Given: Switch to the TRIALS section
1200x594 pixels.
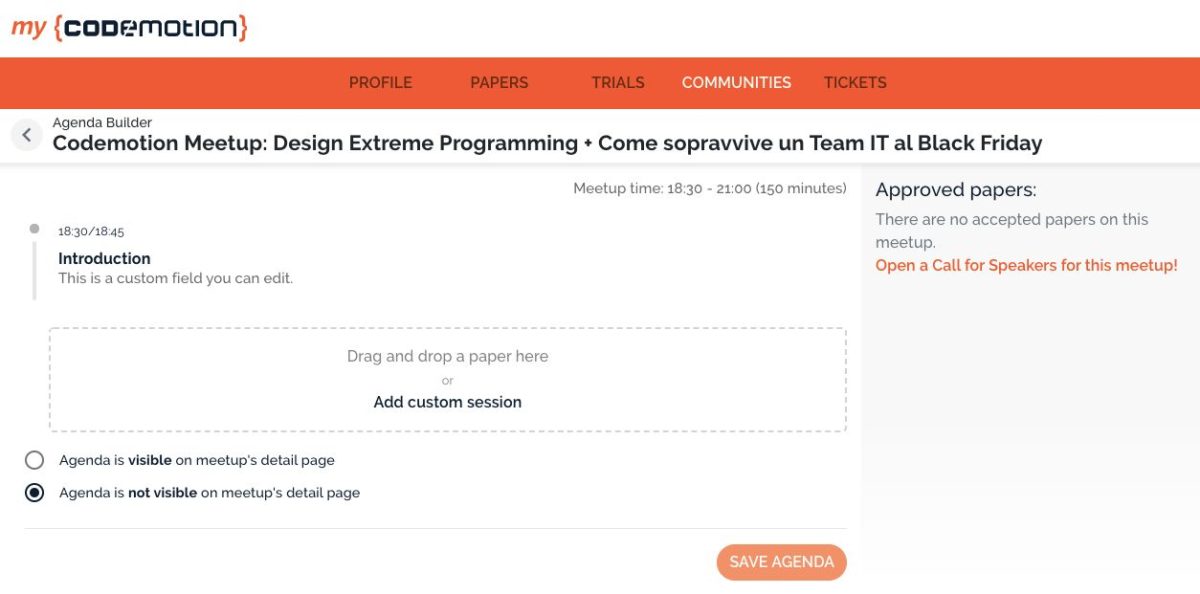Looking at the screenshot, I should click(x=617, y=83).
